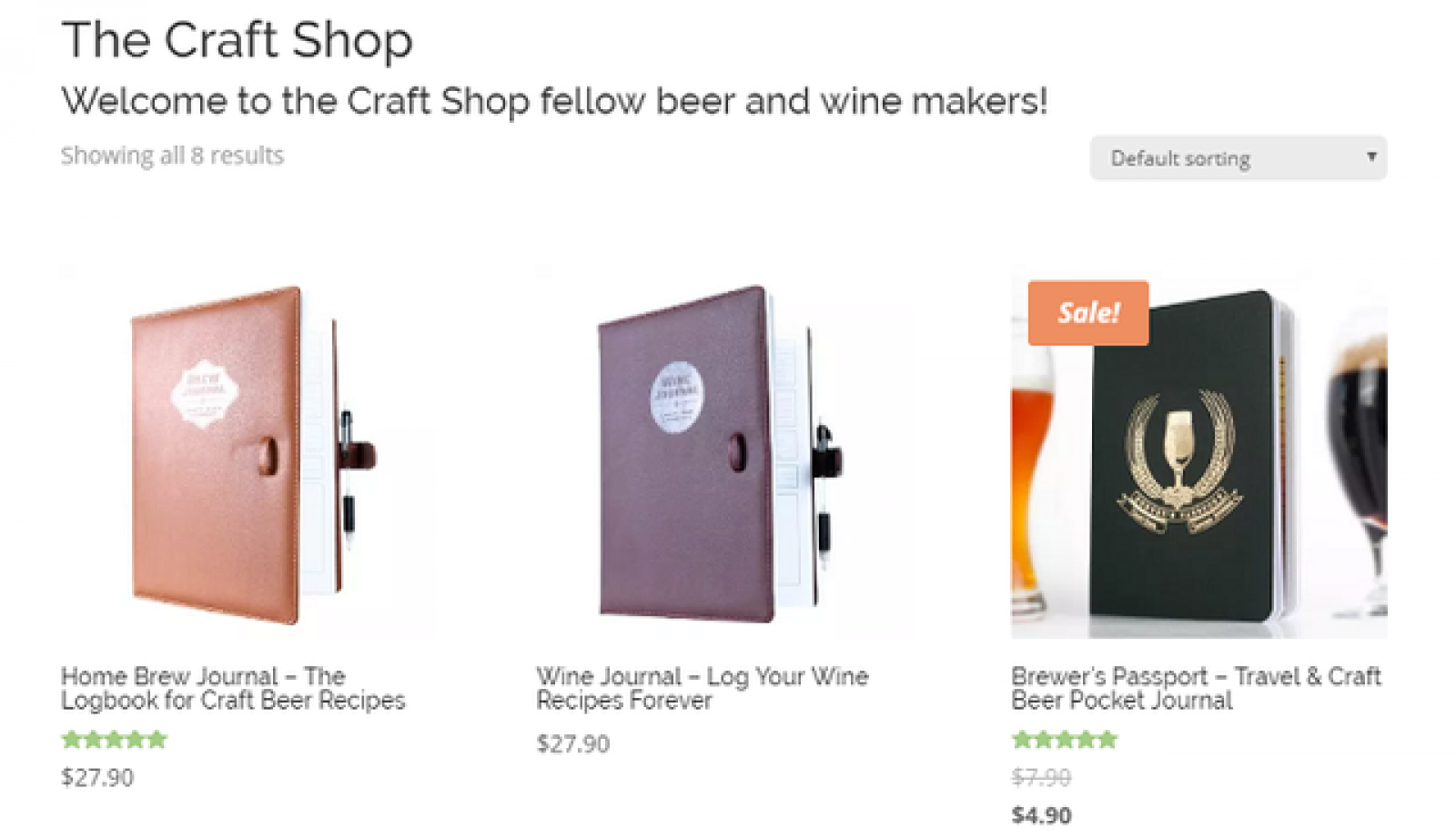The height and width of the screenshot is (839, 1456).
Task: Open the Default sorting dropdown
Action: point(1237,158)
